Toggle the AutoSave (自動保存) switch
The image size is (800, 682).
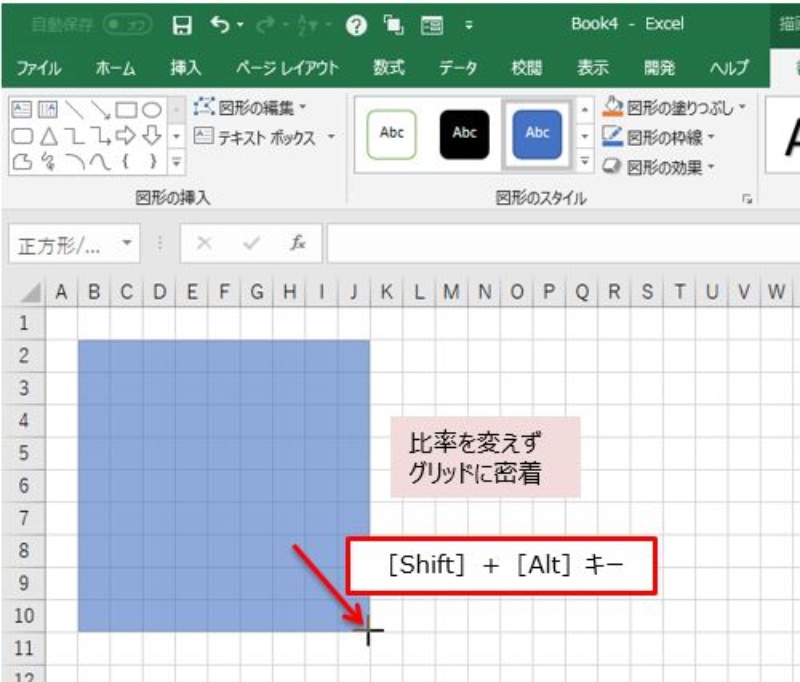[128, 25]
